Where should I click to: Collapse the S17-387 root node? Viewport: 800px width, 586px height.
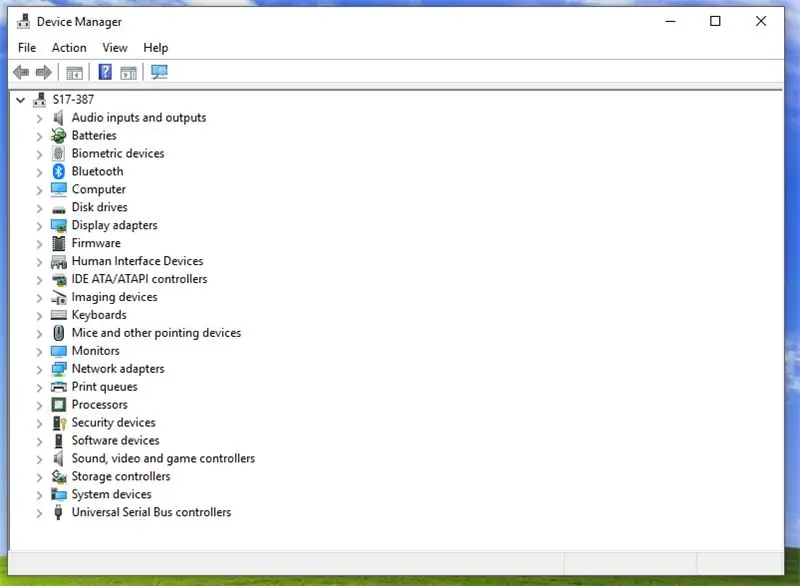[x=20, y=100]
